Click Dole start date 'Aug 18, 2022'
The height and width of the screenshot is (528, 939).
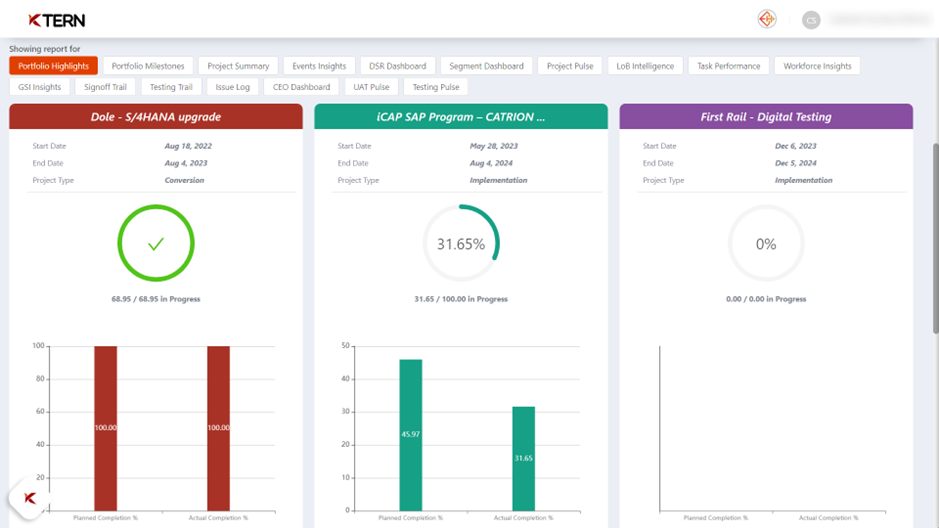(x=188, y=146)
